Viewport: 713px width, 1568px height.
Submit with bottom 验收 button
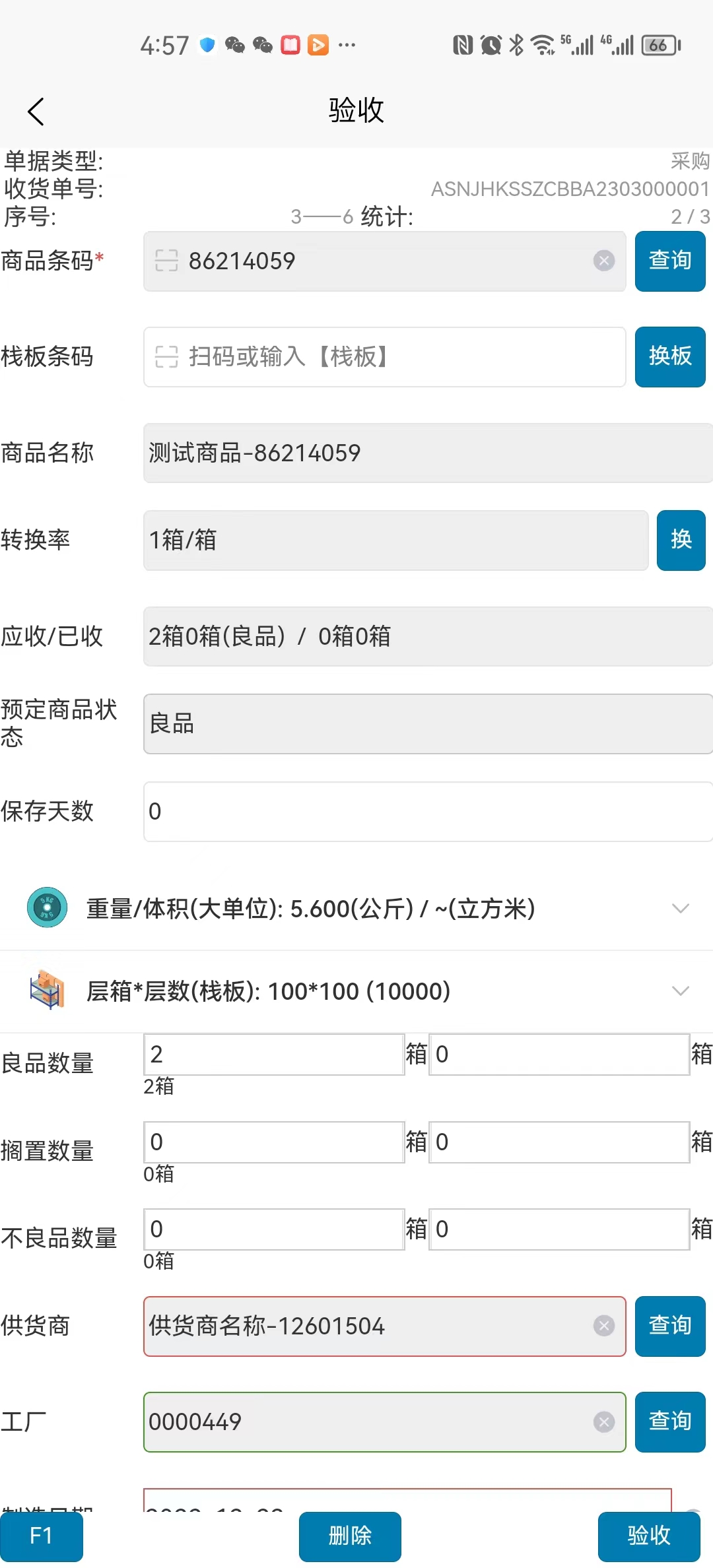[x=648, y=1536]
